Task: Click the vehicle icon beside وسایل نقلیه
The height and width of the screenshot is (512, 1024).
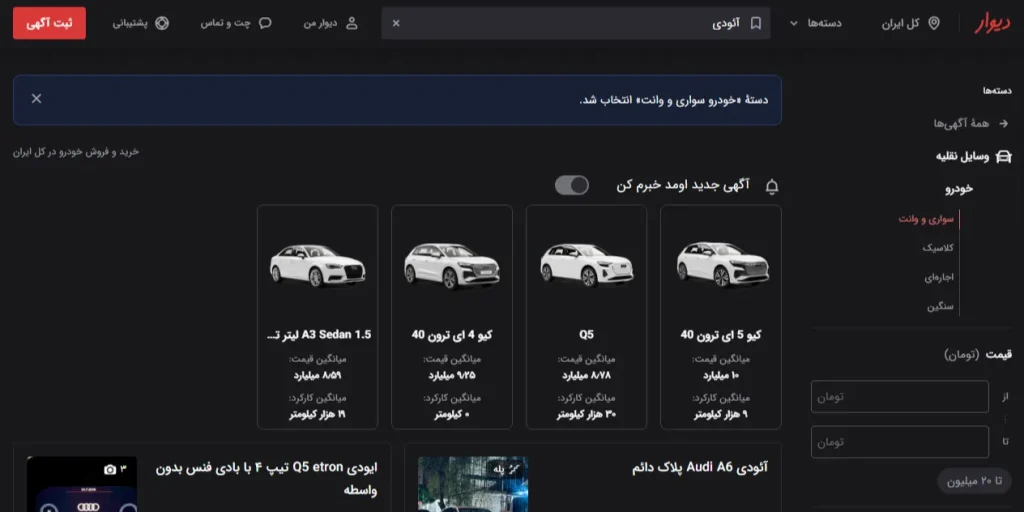Action: (x=1004, y=157)
